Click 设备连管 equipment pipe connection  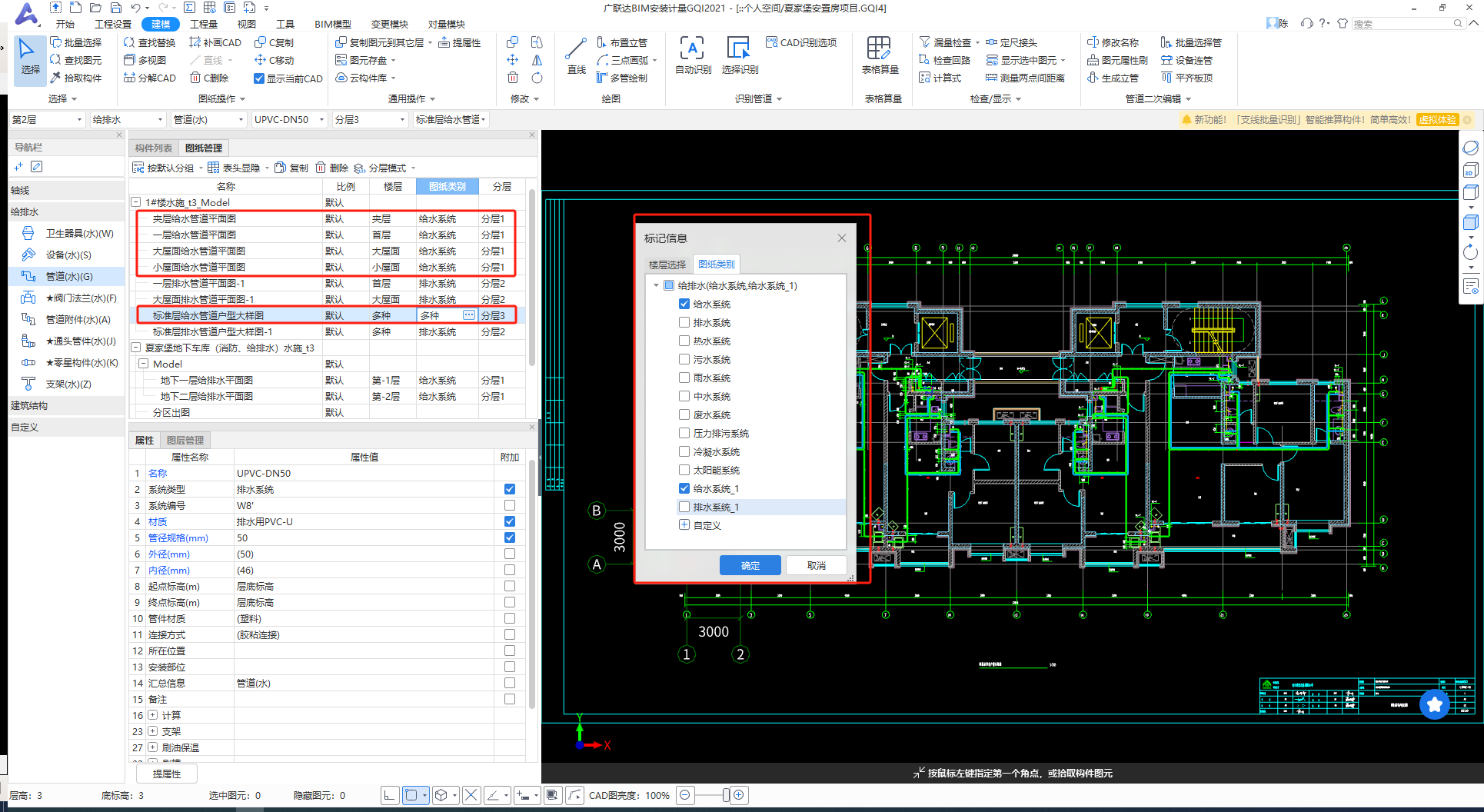tap(1186, 60)
